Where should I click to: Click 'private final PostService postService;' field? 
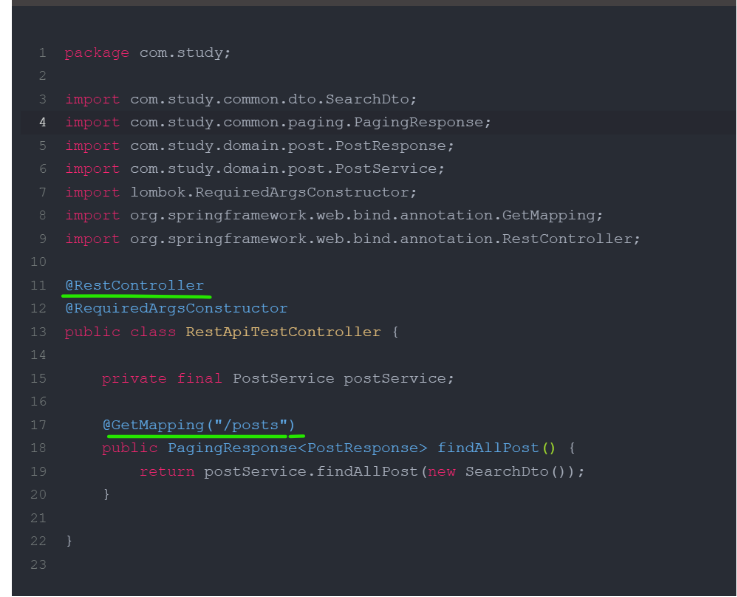tap(278, 378)
